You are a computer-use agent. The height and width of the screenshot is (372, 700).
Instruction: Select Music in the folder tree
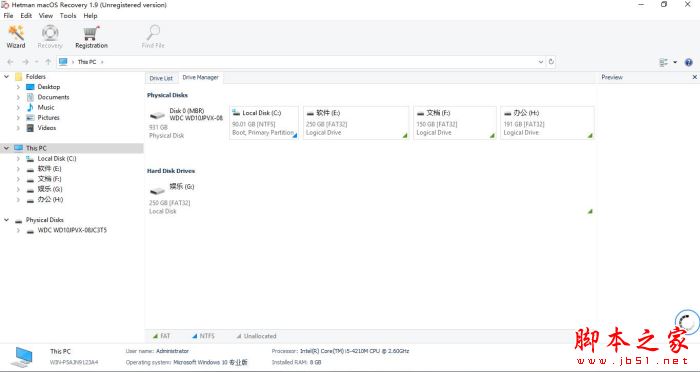tap(46, 108)
